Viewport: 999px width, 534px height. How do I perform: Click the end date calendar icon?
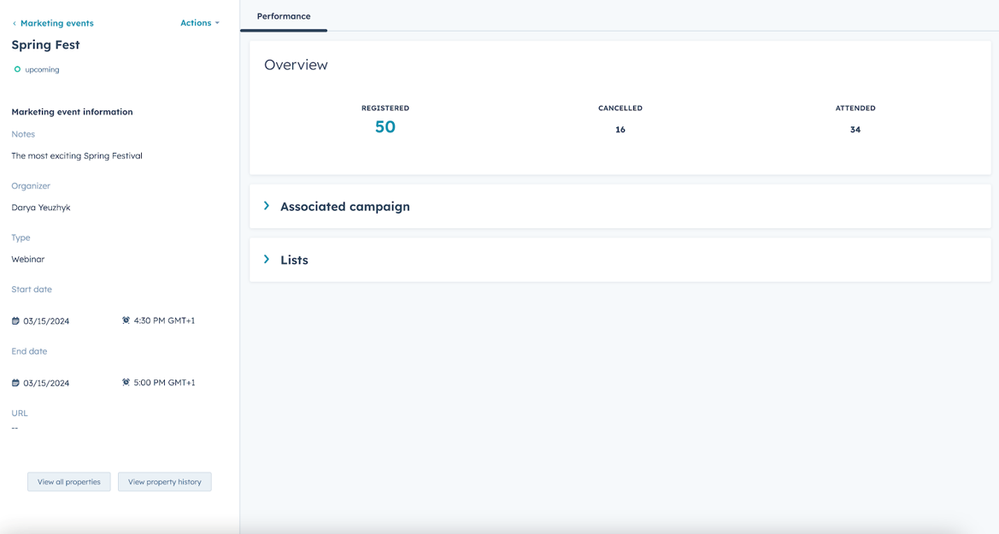(15, 383)
